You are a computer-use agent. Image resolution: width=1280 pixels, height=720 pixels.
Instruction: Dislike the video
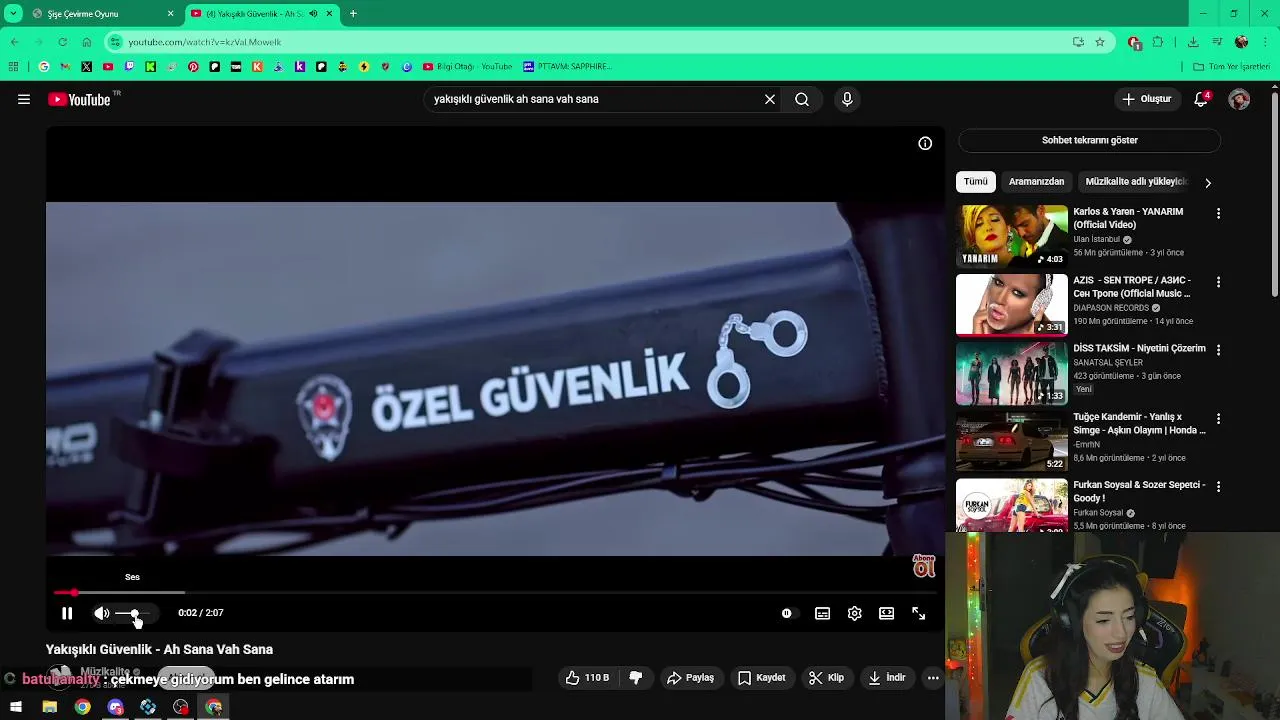[x=635, y=678]
